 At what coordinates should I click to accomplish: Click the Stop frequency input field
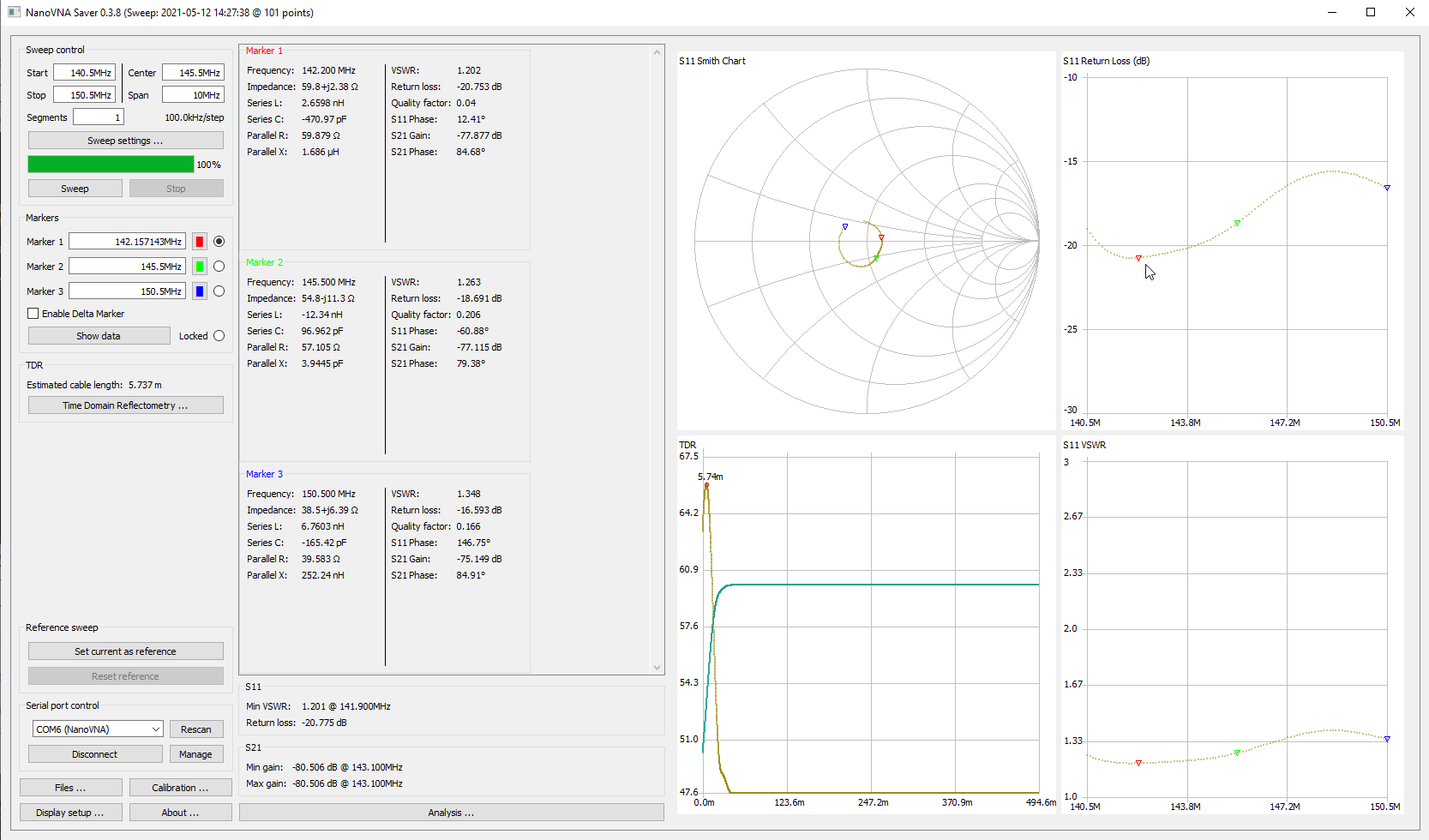click(x=84, y=95)
